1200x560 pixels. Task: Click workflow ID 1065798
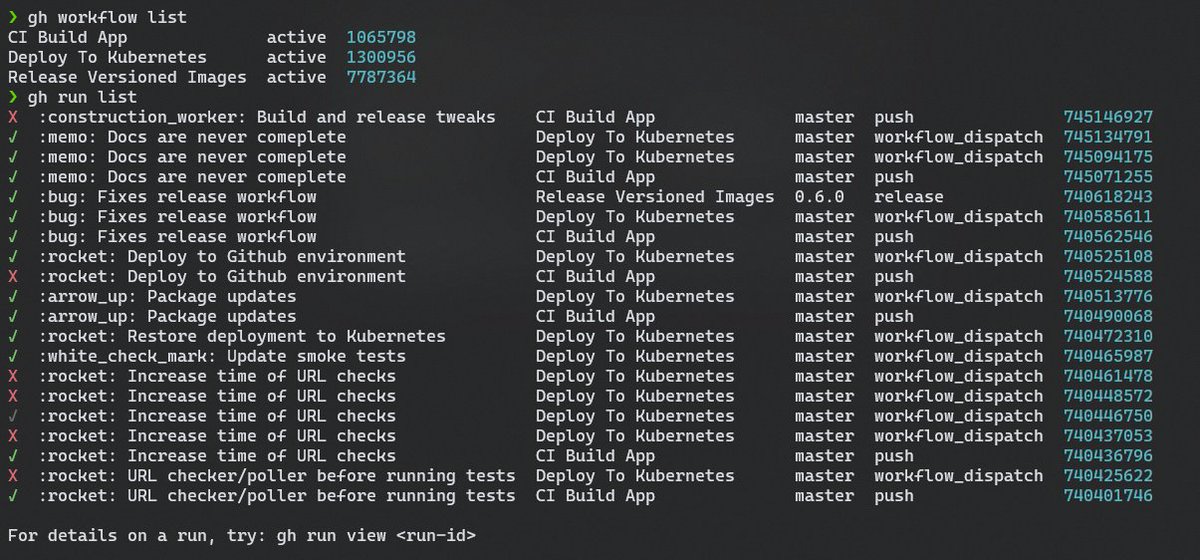[x=381, y=37]
